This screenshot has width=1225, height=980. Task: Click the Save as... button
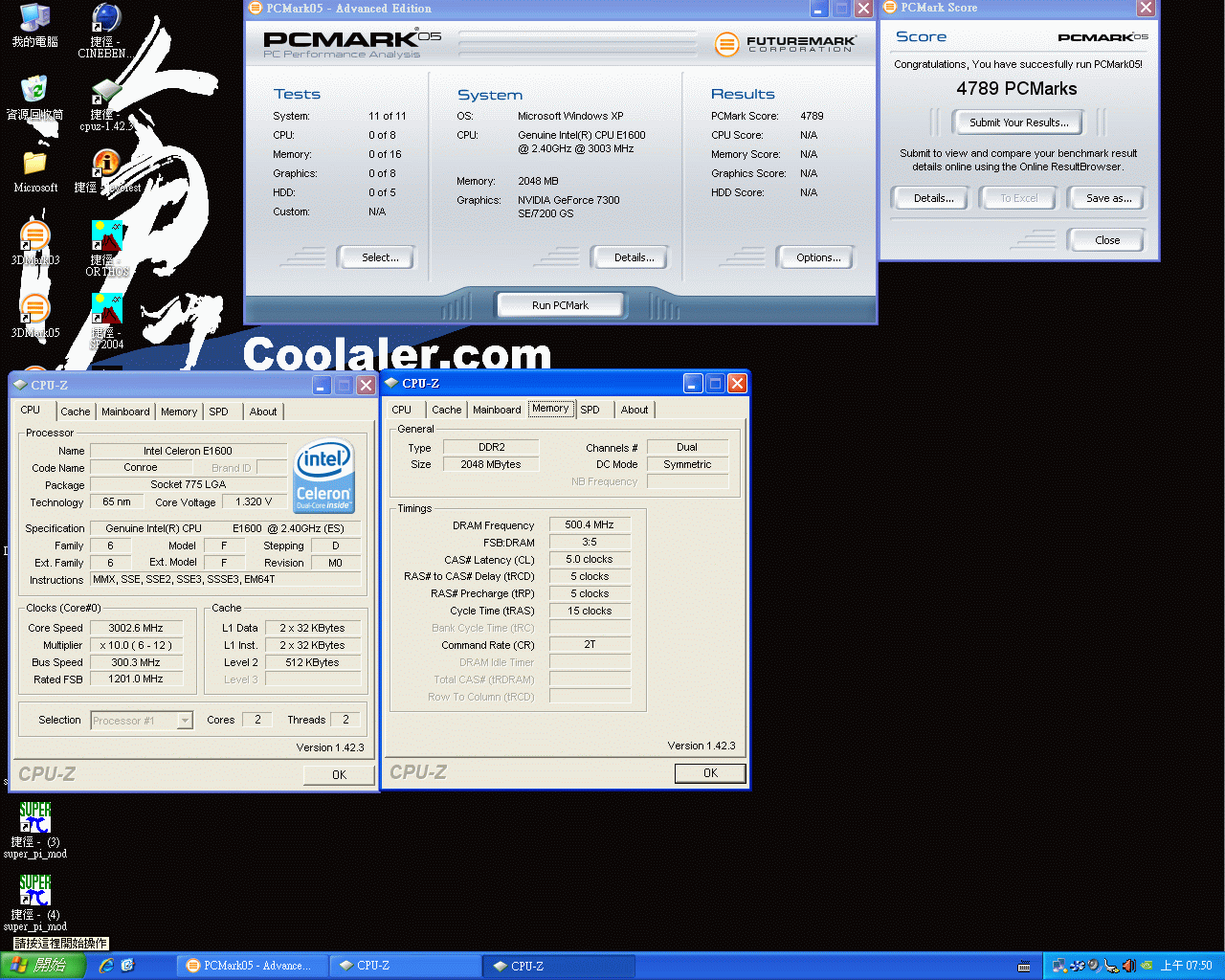point(1108,198)
